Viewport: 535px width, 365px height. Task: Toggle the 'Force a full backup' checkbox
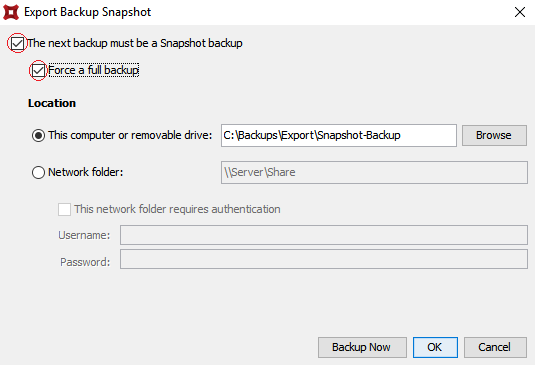pos(38,71)
